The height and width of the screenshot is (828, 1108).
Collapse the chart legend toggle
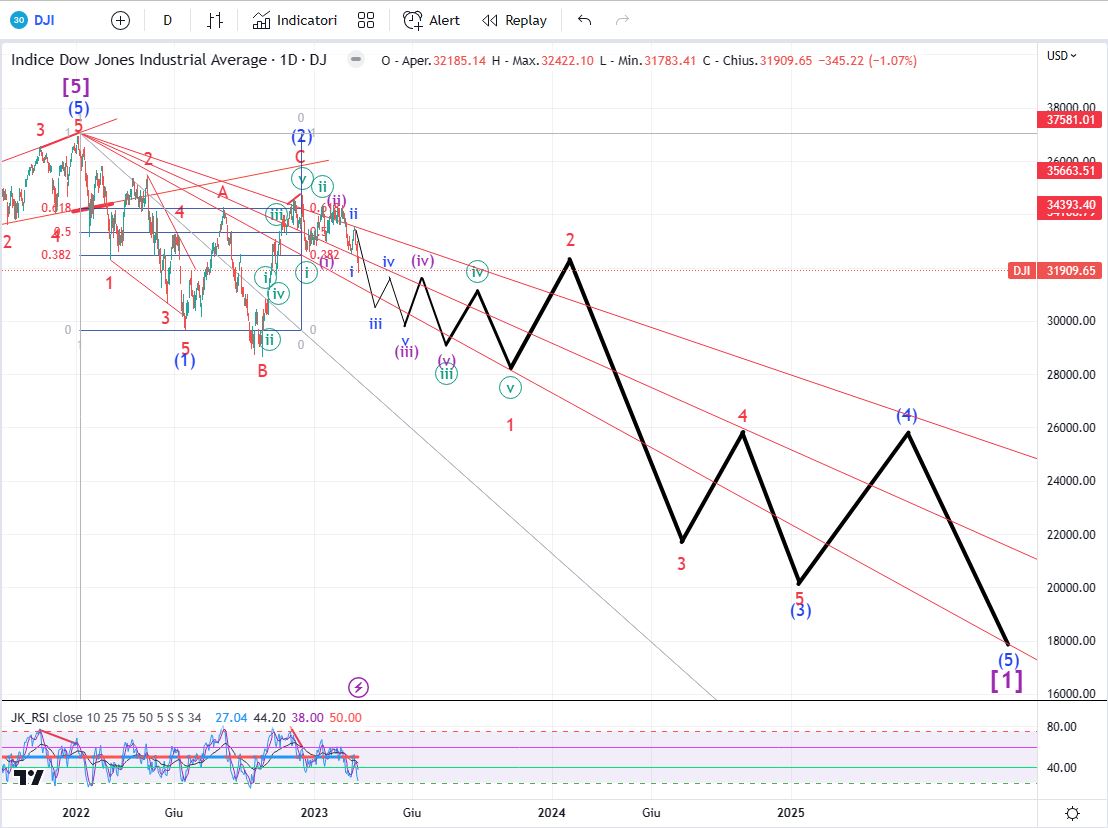pyautogui.click(x=356, y=59)
